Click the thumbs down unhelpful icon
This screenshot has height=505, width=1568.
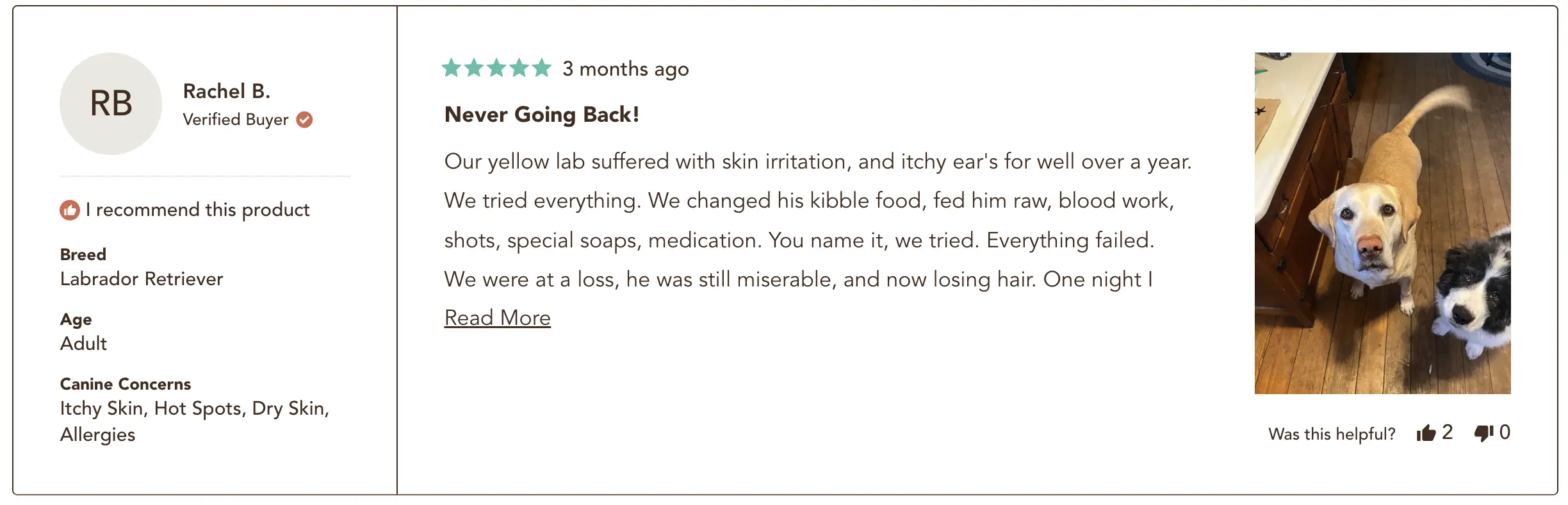(1483, 434)
